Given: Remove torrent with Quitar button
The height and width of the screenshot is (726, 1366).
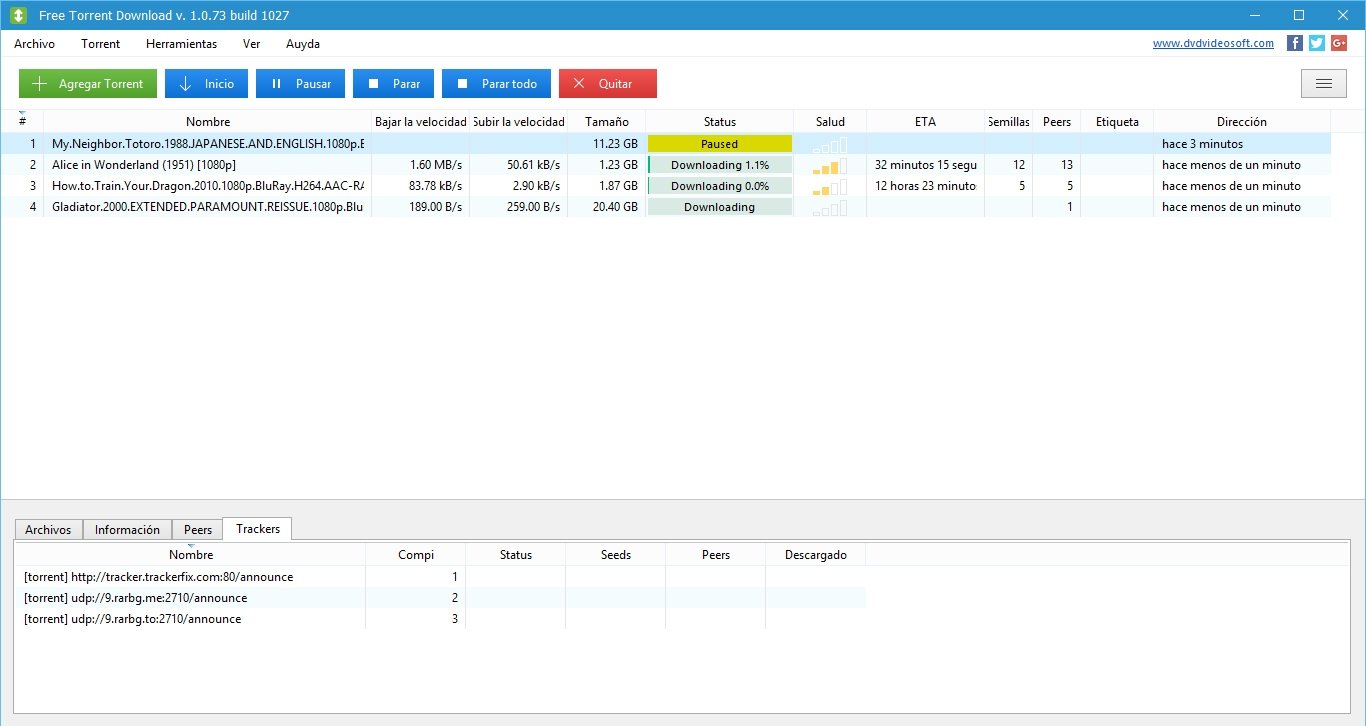Looking at the screenshot, I should click(608, 84).
